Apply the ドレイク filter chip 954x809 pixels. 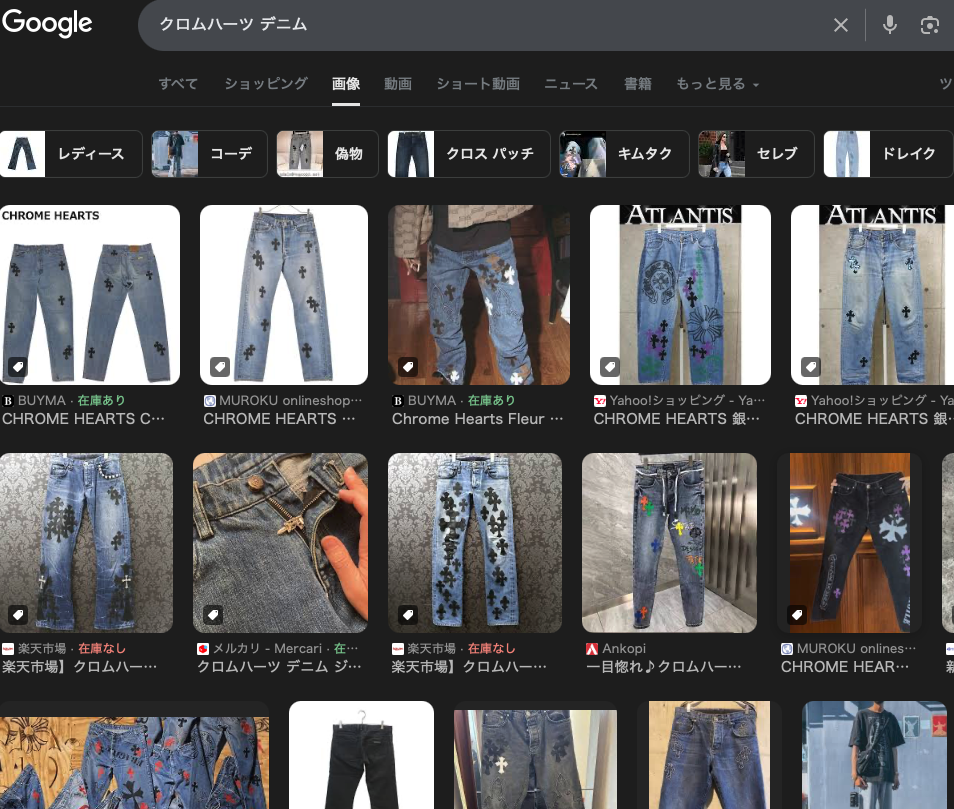click(888, 154)
